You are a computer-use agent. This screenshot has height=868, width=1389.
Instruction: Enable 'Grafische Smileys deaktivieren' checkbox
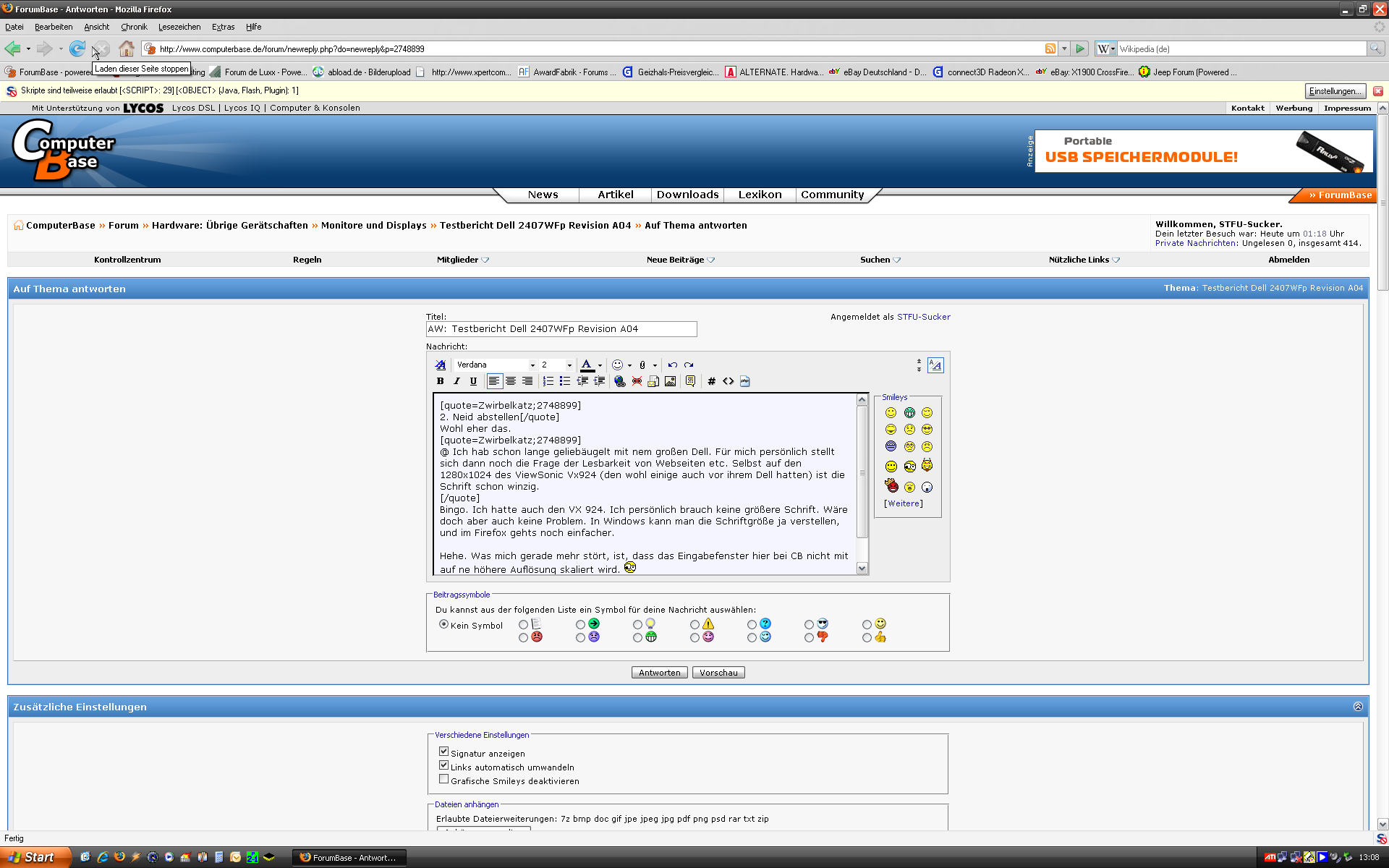click(443, 779)
